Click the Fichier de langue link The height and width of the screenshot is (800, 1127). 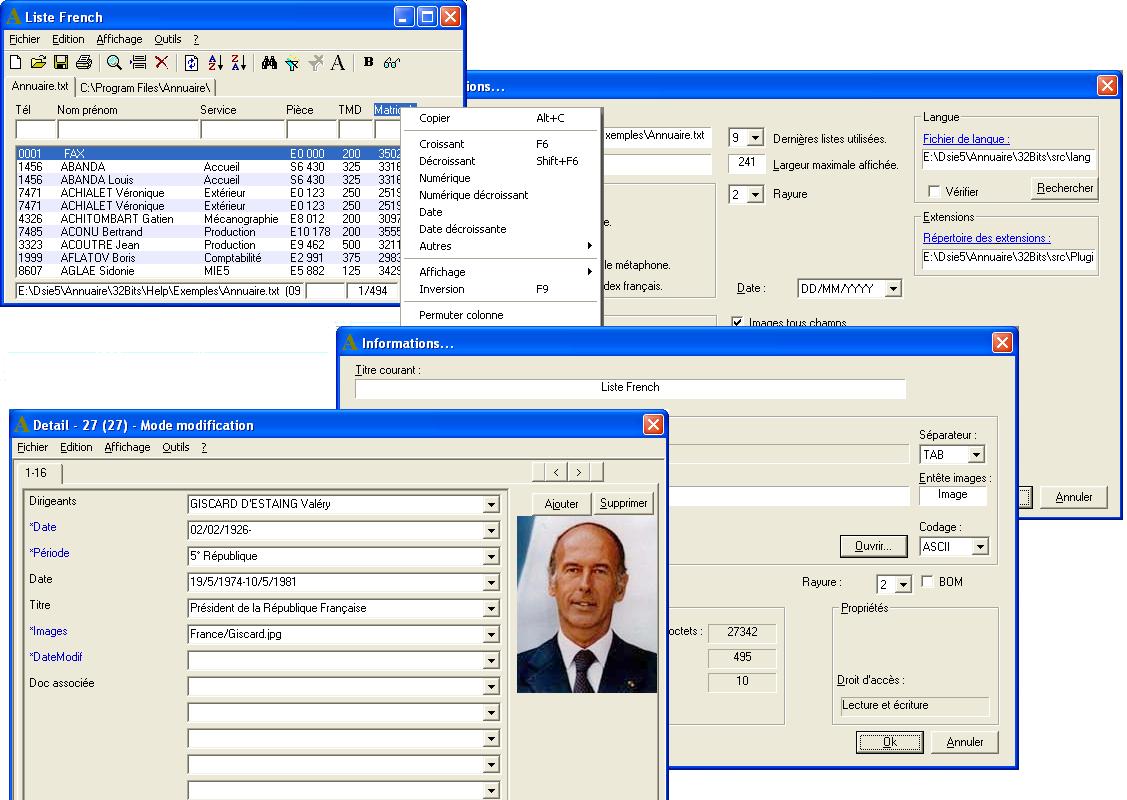pos(966,139)
